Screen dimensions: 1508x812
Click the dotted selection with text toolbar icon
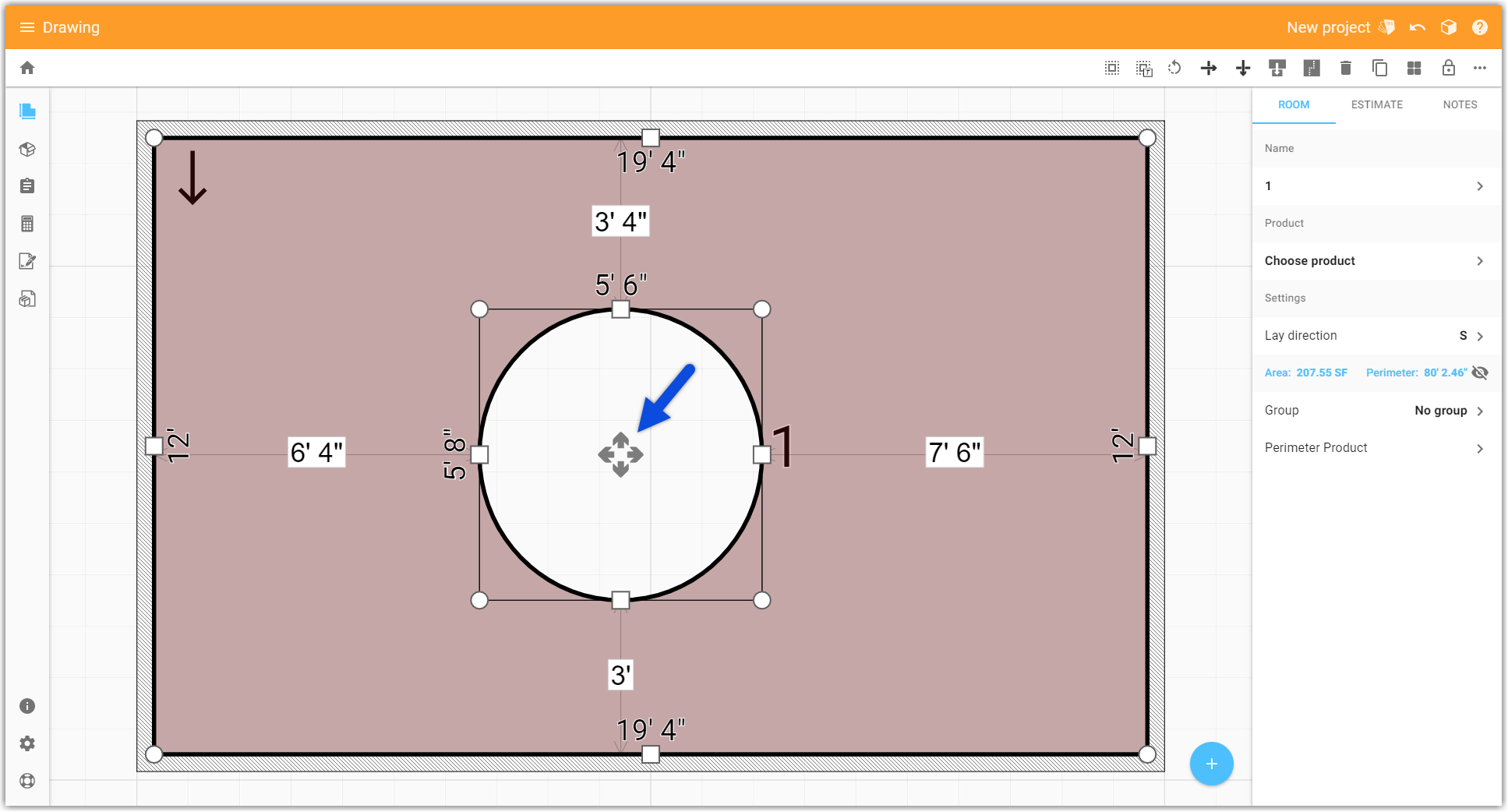coord(1144,68)
